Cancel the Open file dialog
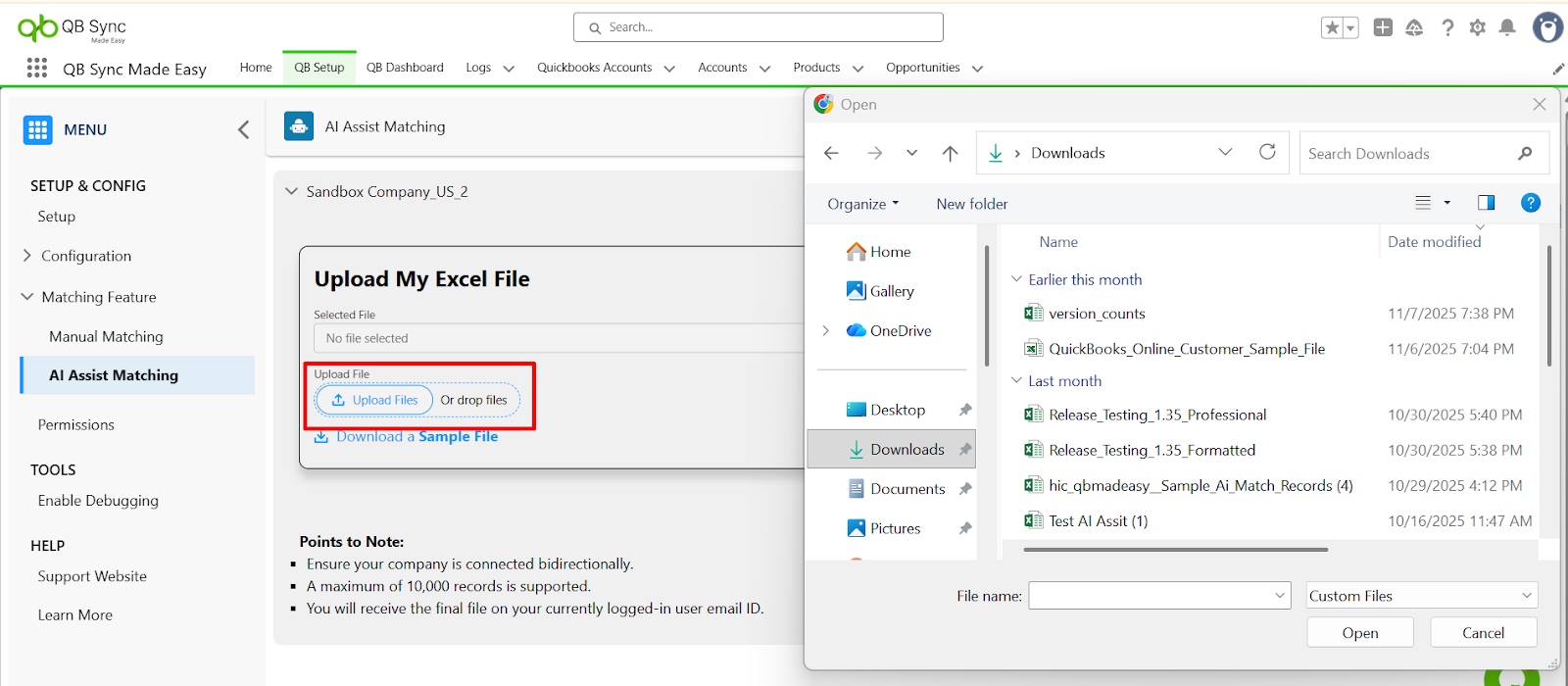 (1483, 632)
